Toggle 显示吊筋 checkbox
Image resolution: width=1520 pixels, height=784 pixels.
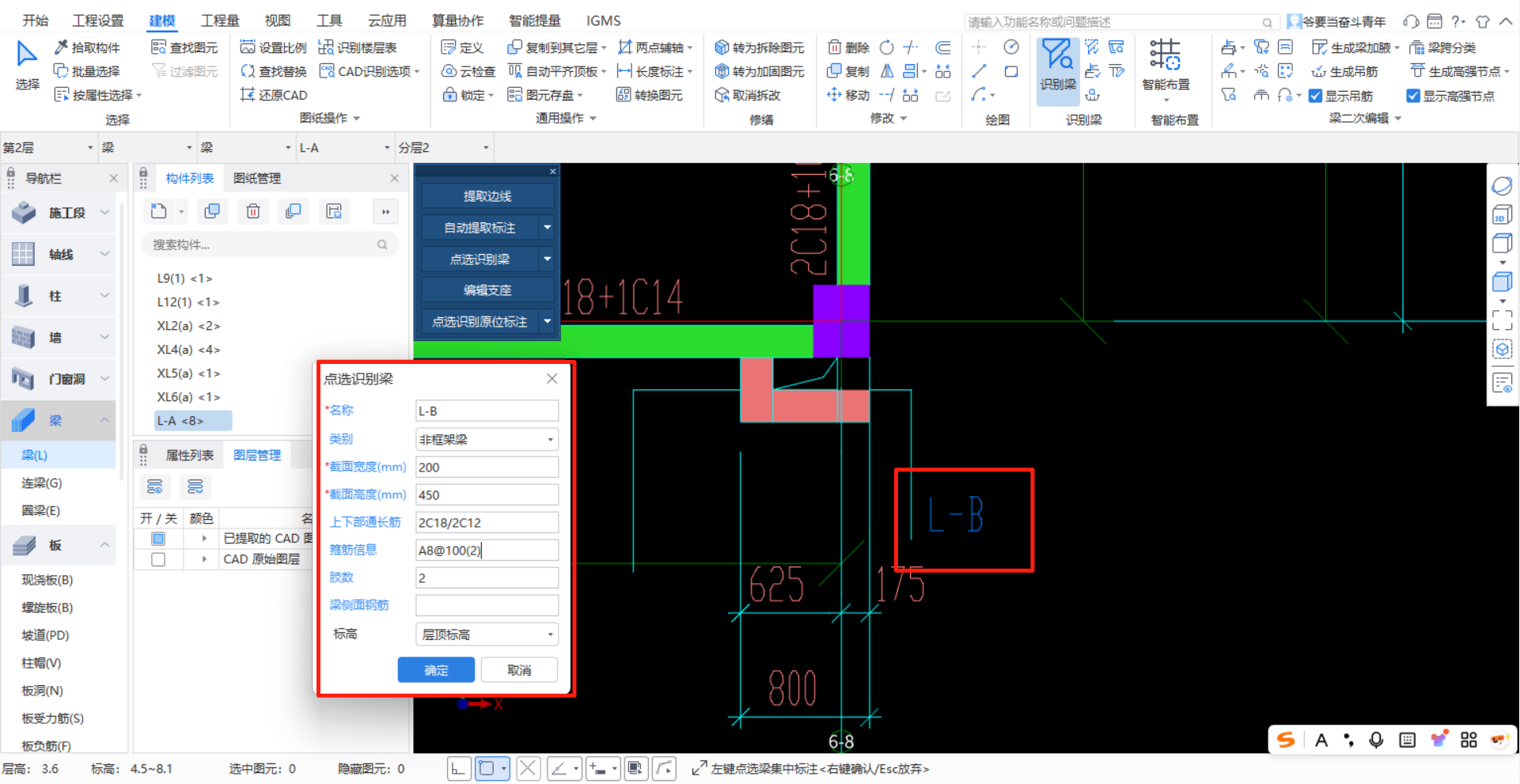coord(1315,96)
